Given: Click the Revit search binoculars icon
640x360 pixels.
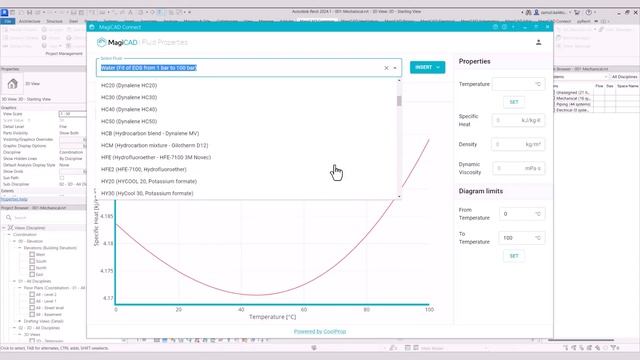Looking at the screenshot, I should (x=529, y=13).
